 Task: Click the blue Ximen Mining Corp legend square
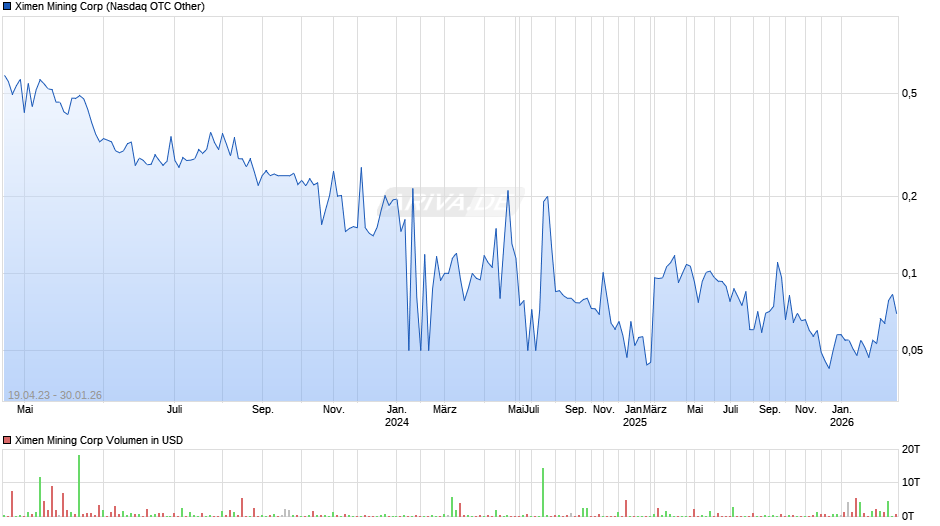pos(7,7)
